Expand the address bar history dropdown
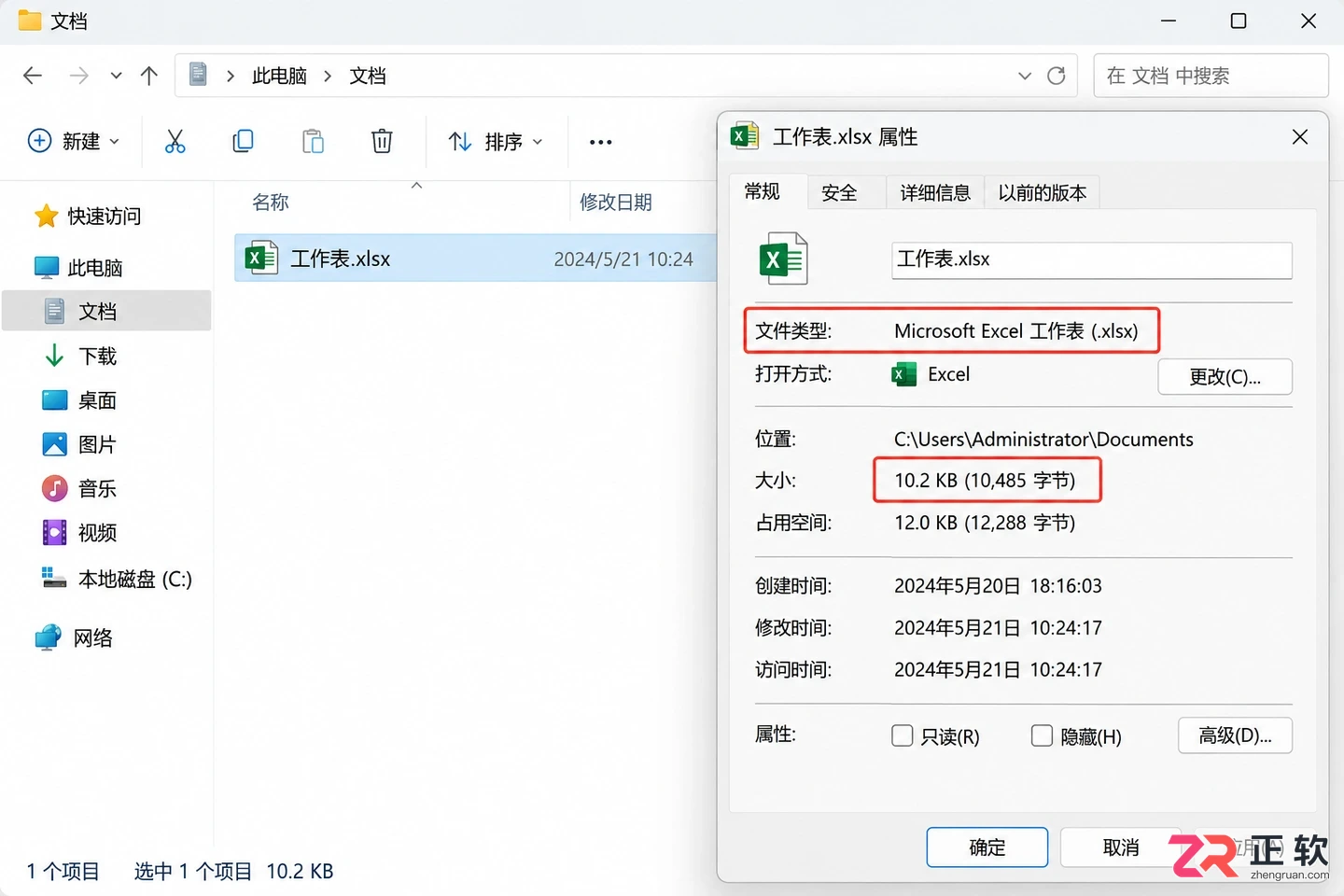 (x=1025, y=76)
